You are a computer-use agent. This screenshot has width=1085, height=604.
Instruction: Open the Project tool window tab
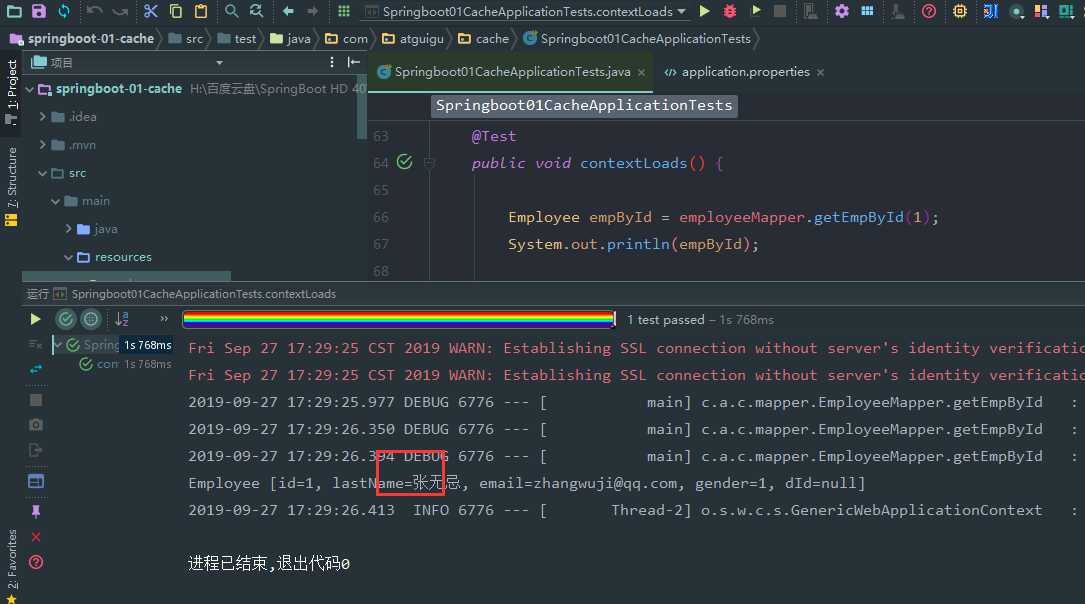click(11, 91)
